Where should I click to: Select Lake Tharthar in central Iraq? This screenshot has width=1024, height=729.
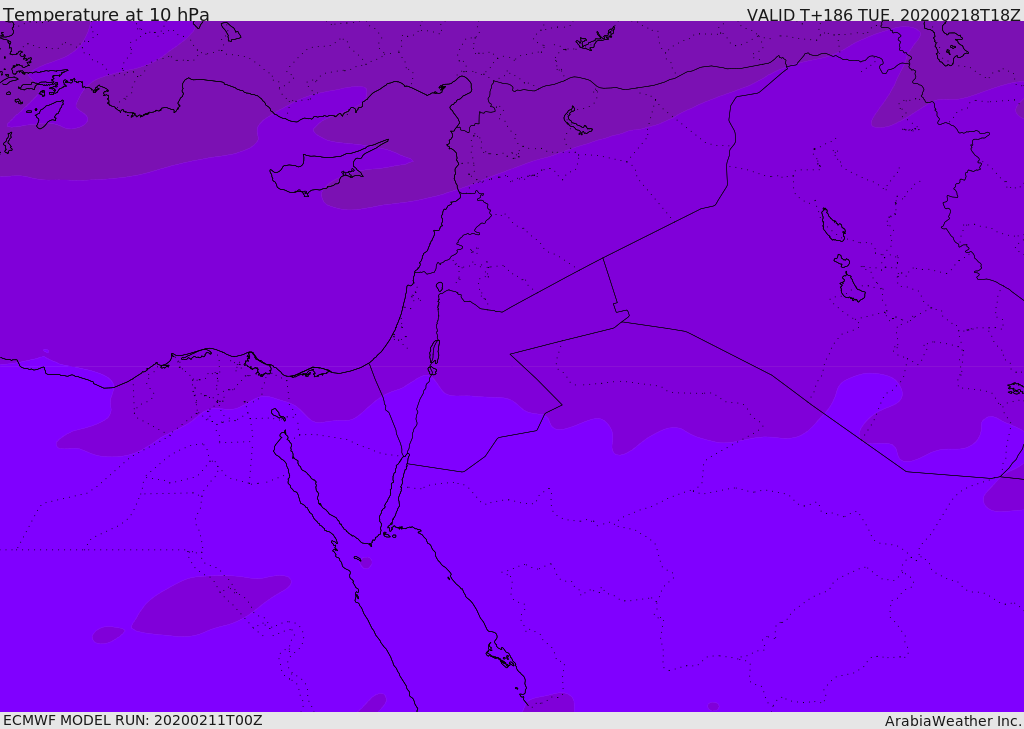click(832, 225)
